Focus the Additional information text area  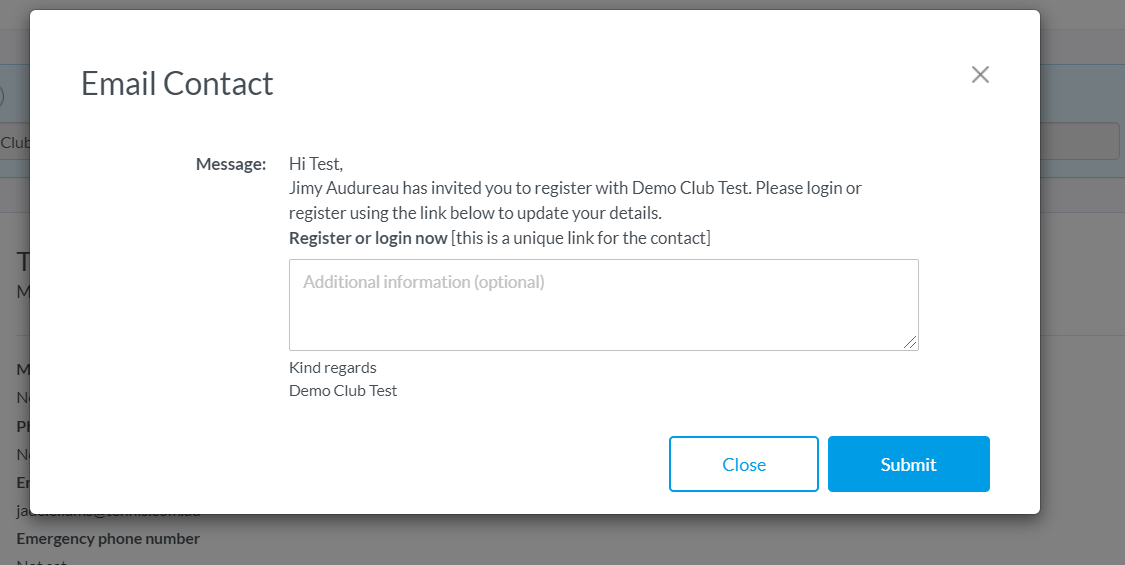[603, 304]
